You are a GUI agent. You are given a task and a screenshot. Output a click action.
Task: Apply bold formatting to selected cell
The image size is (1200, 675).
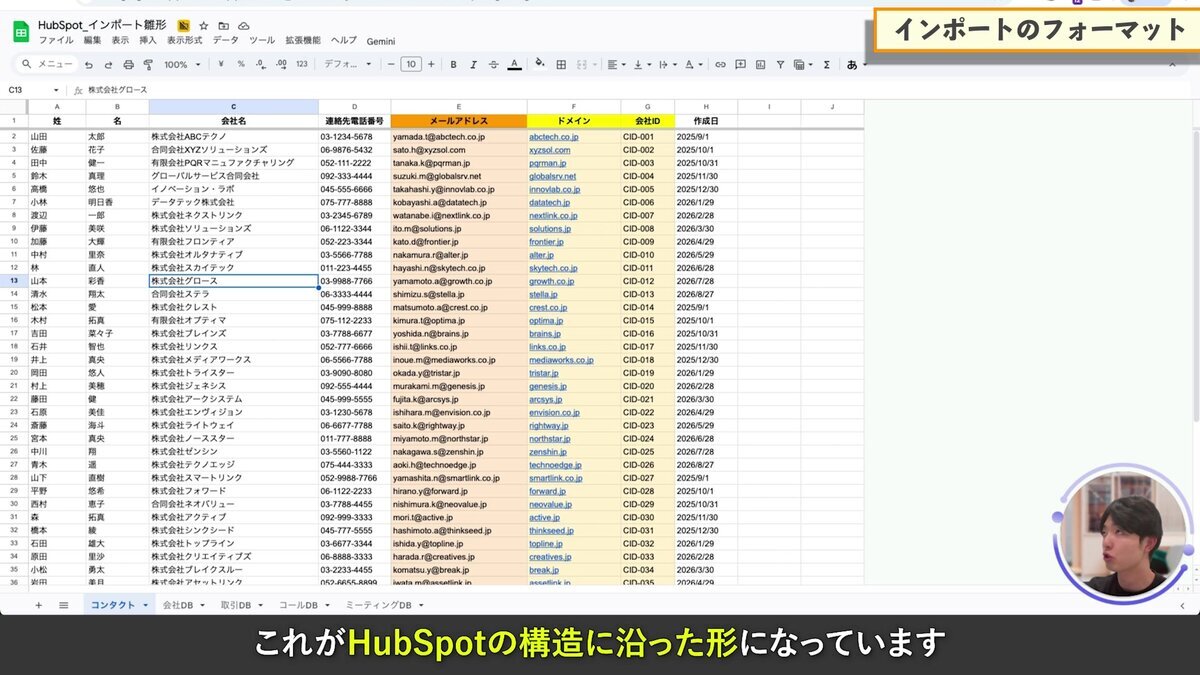(x=453, y=64)
